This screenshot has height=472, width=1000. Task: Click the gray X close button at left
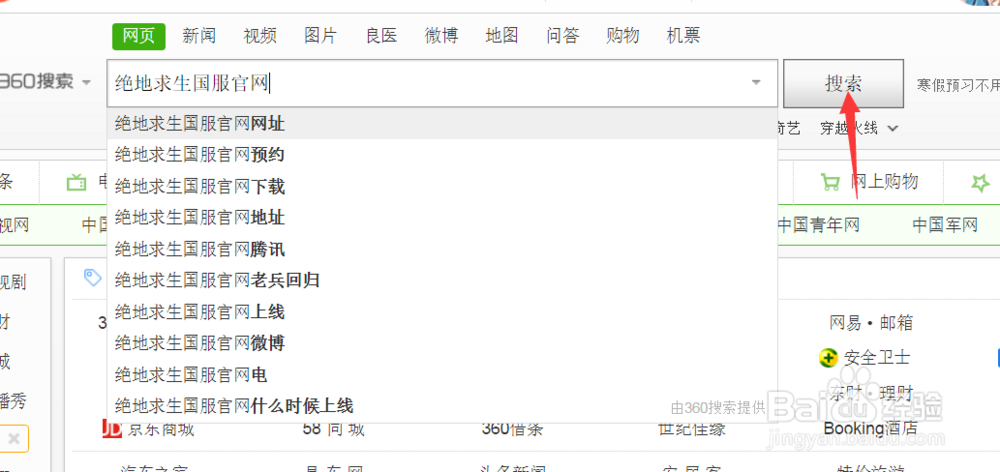click(x=14, y=439)
